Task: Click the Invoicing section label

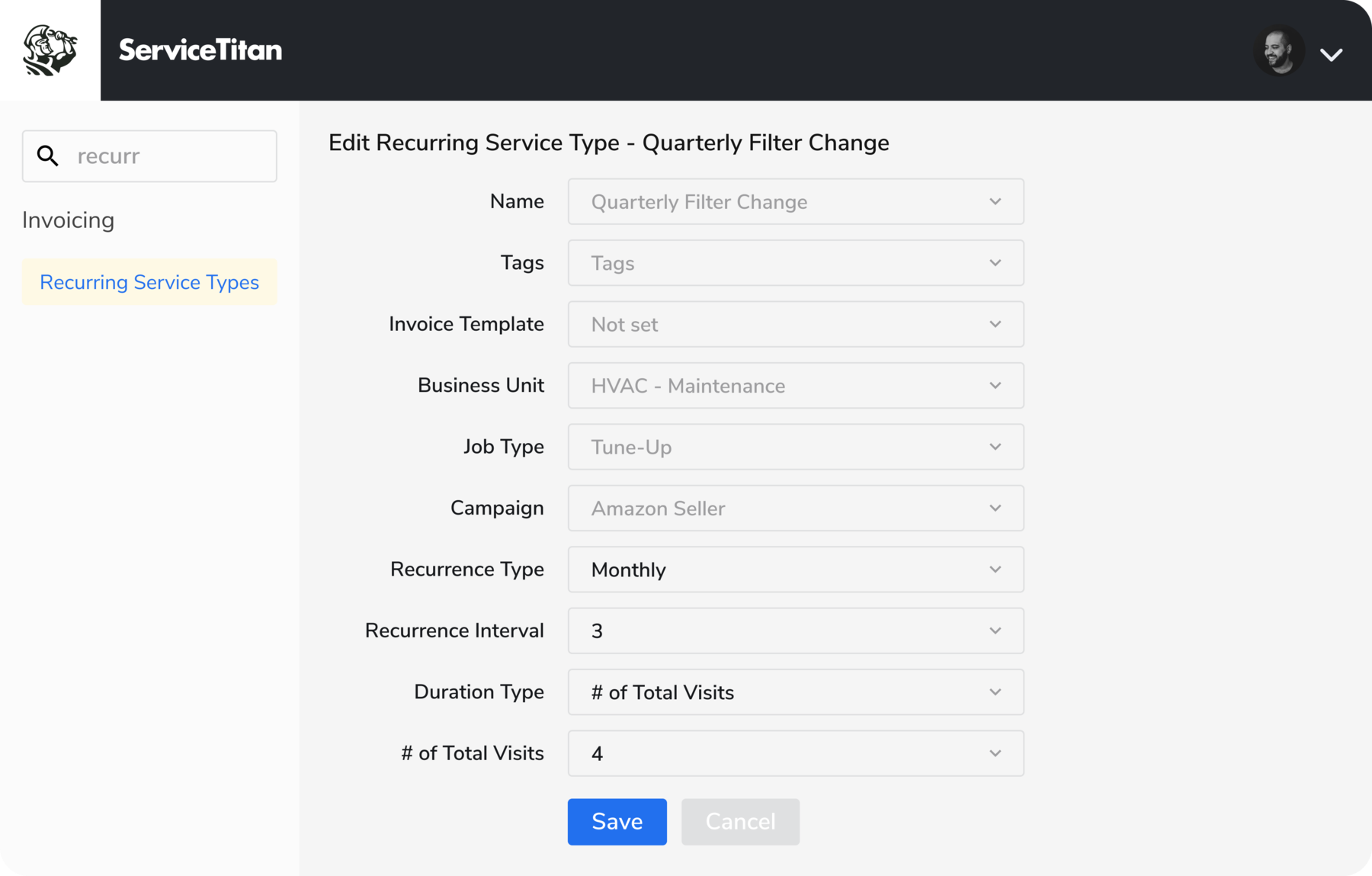Action: coord(69,220)
